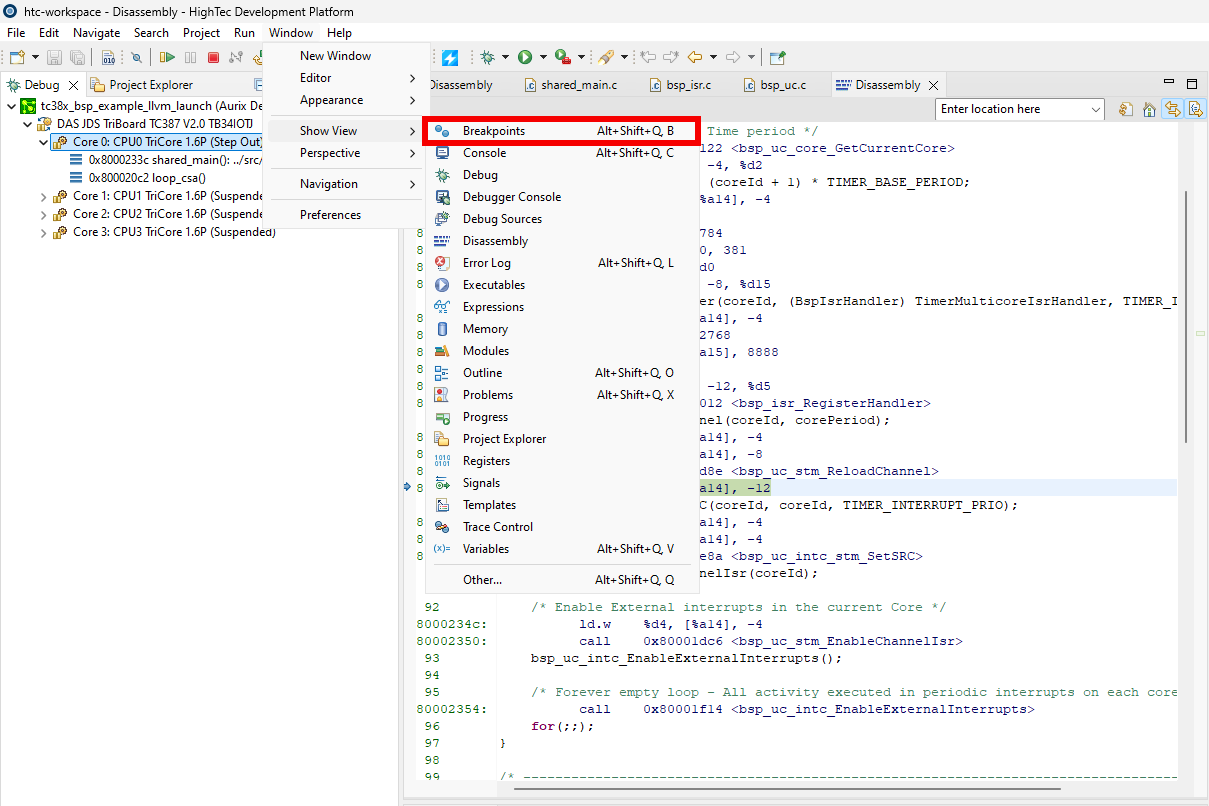Toggle Link with Active Debug Context
This screenshot has width=1209, height=806.
pos(1172,110)
